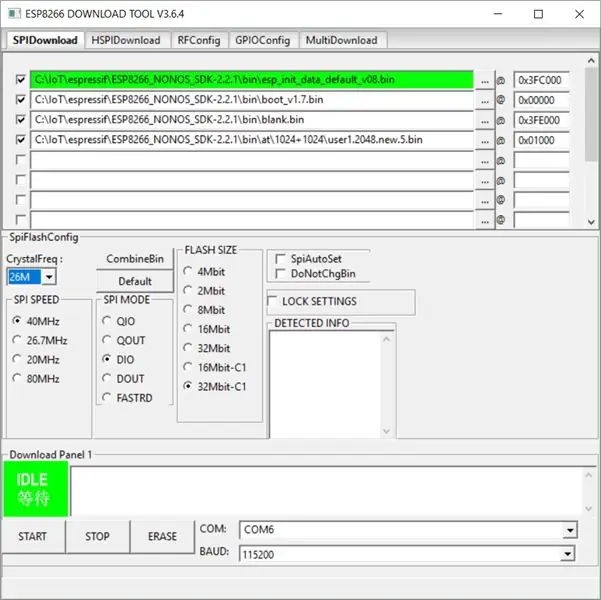Click the CombineBin button
Screen dimensions: 601x600
[x=135, y=259]
